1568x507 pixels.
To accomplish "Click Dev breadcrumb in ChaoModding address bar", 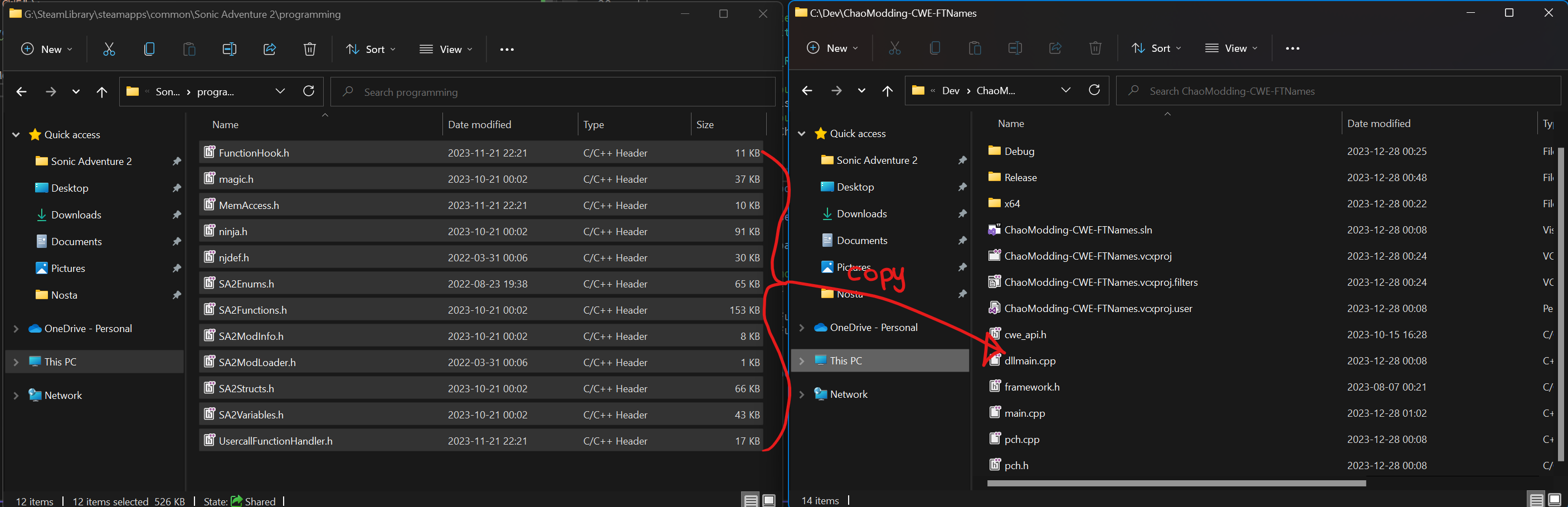I will click(x=950, y=91).
